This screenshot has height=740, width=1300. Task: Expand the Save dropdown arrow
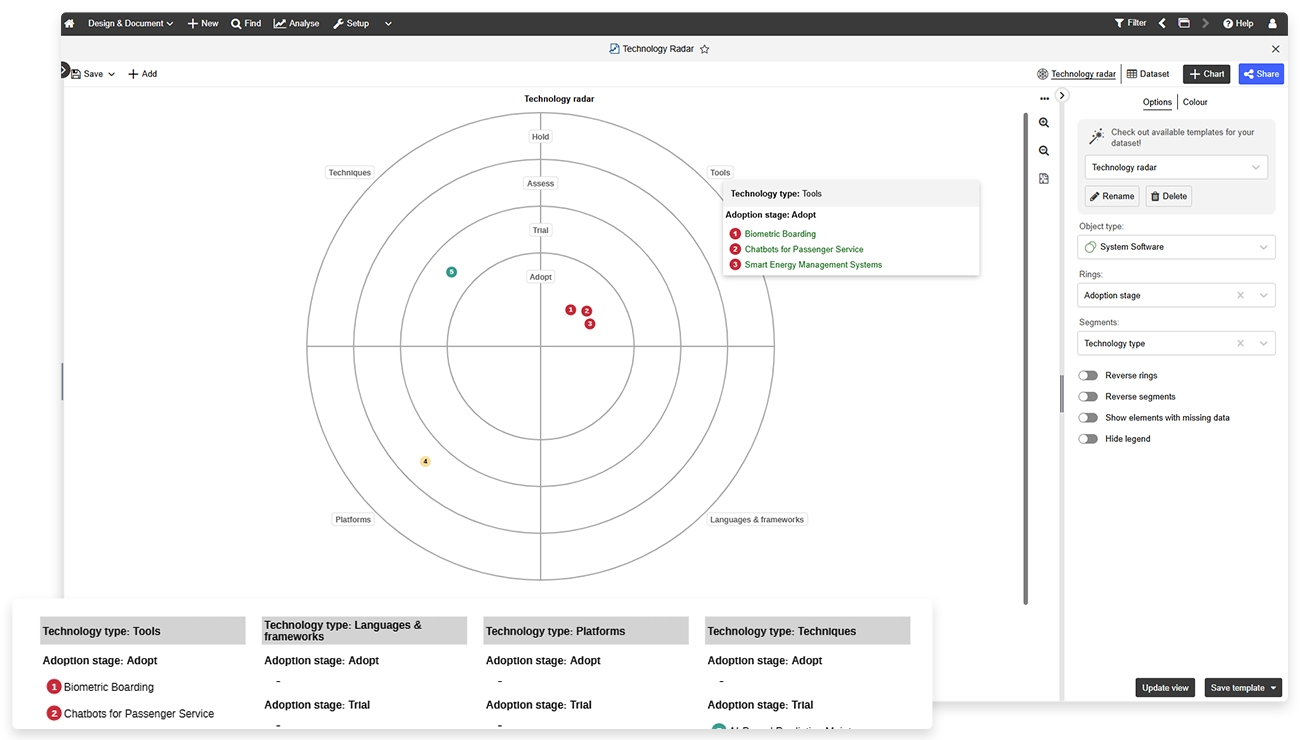(112, 74)
